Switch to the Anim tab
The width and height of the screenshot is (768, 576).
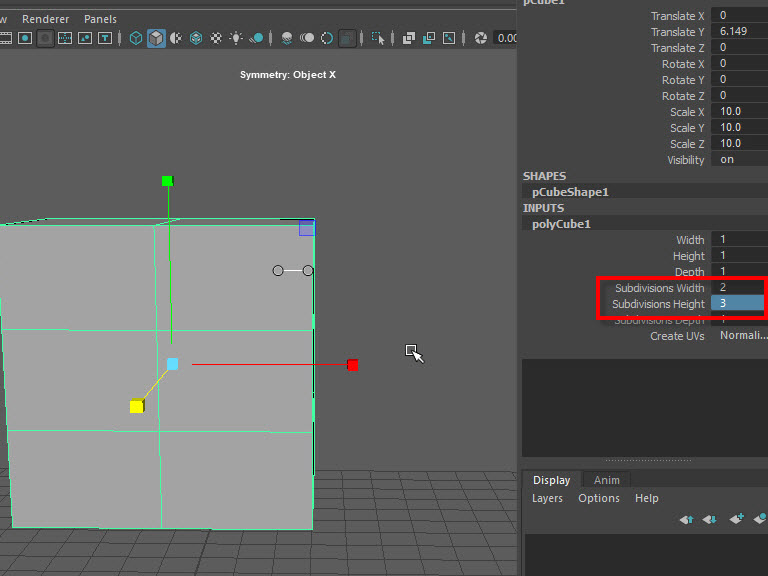click(607, 480)
